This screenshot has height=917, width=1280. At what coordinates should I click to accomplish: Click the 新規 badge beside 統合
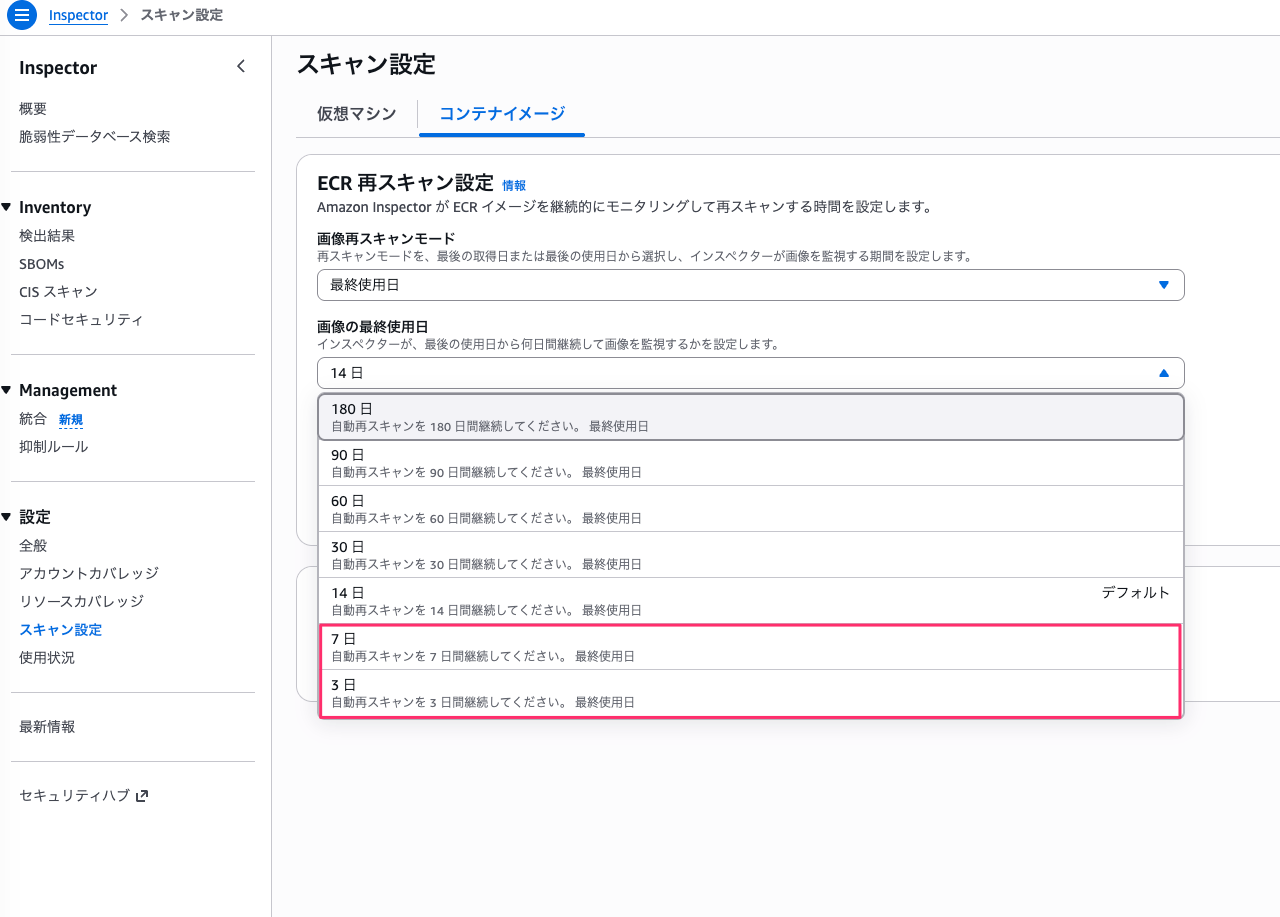(x=71, y=420)
